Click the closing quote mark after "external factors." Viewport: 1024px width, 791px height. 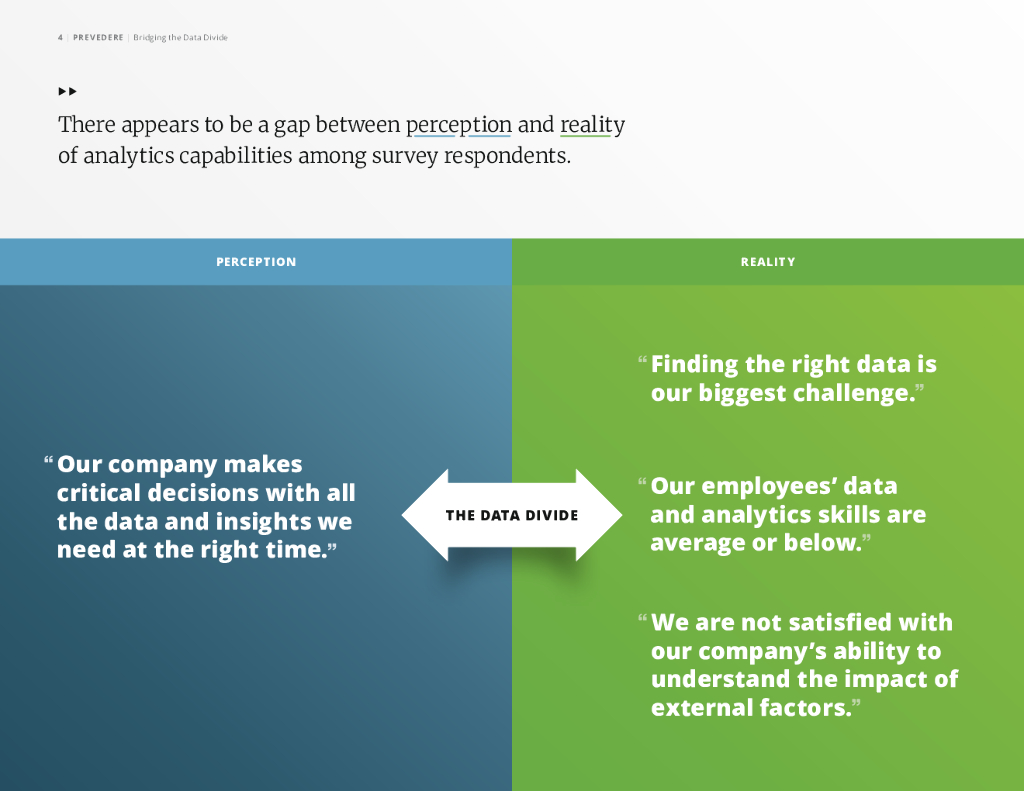(x=856, y=704)
